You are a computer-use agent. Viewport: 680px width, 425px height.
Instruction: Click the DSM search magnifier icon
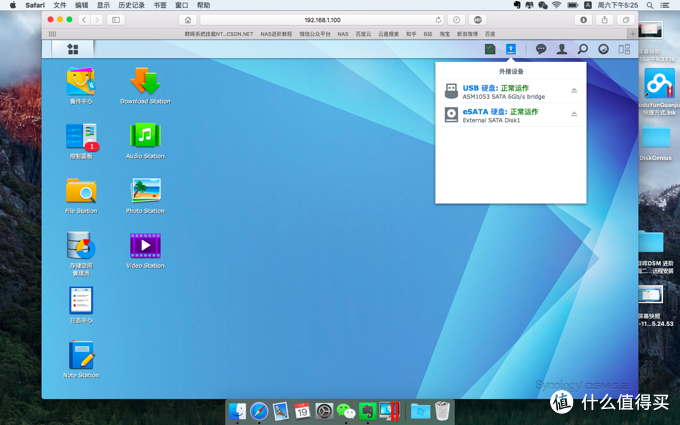coord(582,49)
